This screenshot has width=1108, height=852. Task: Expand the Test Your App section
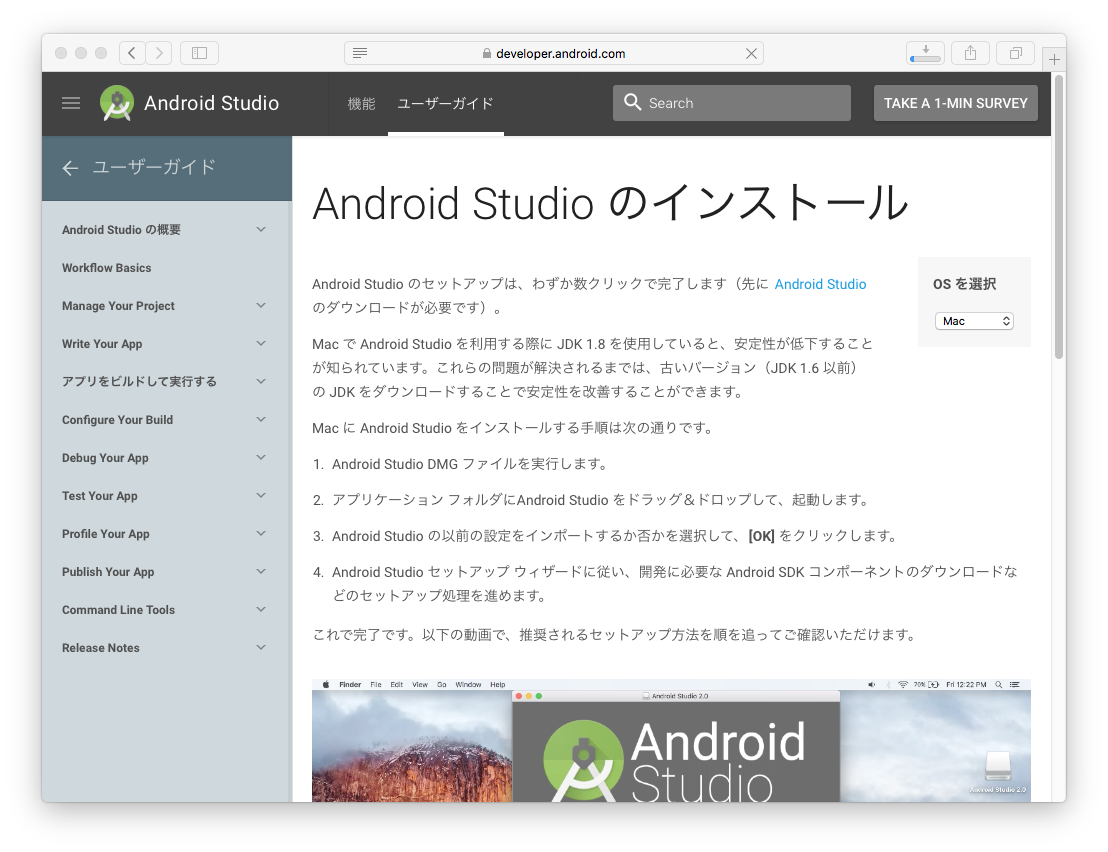[261, 496]
